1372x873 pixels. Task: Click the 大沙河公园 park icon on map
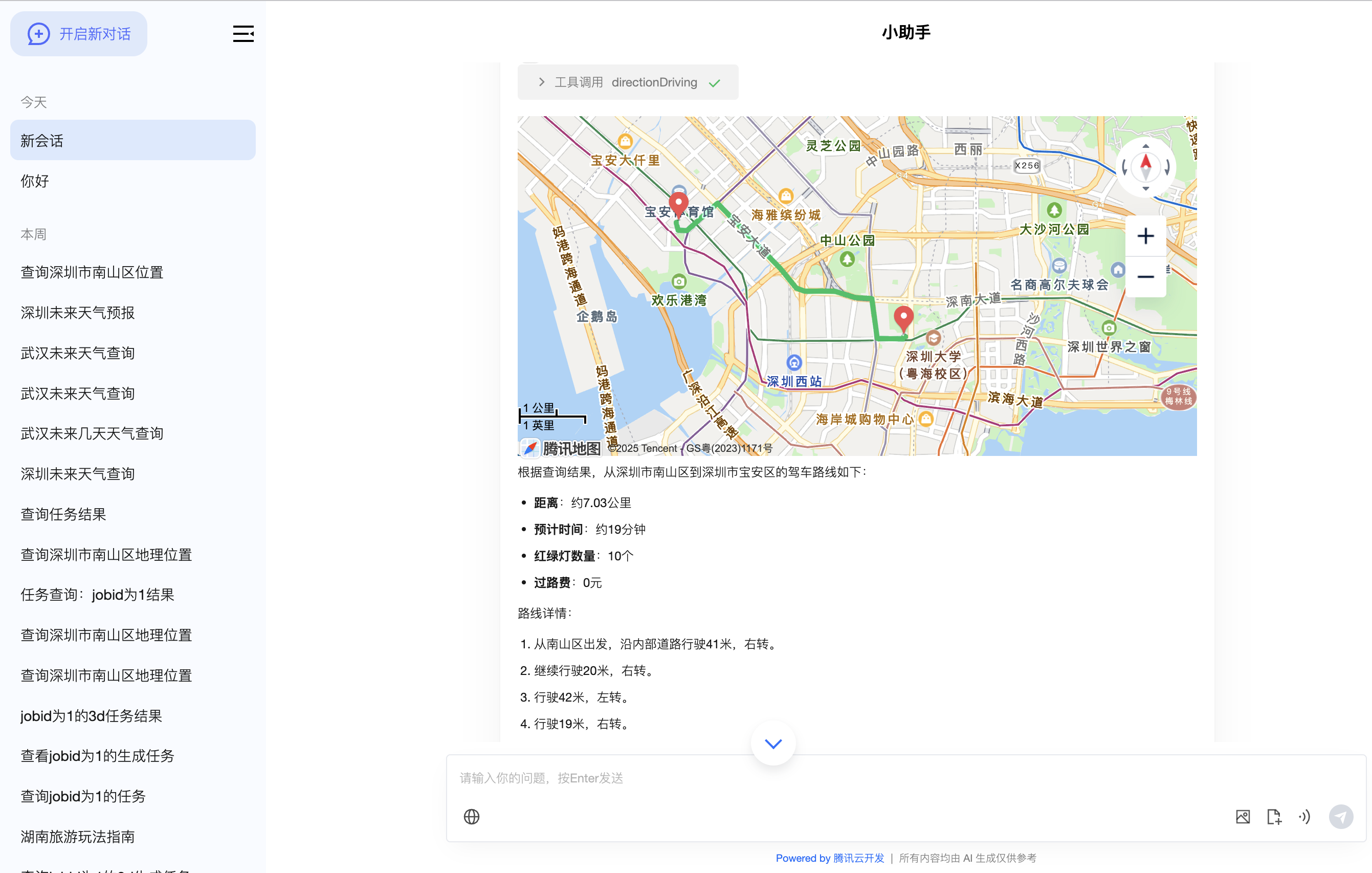tap(1054, 210)
